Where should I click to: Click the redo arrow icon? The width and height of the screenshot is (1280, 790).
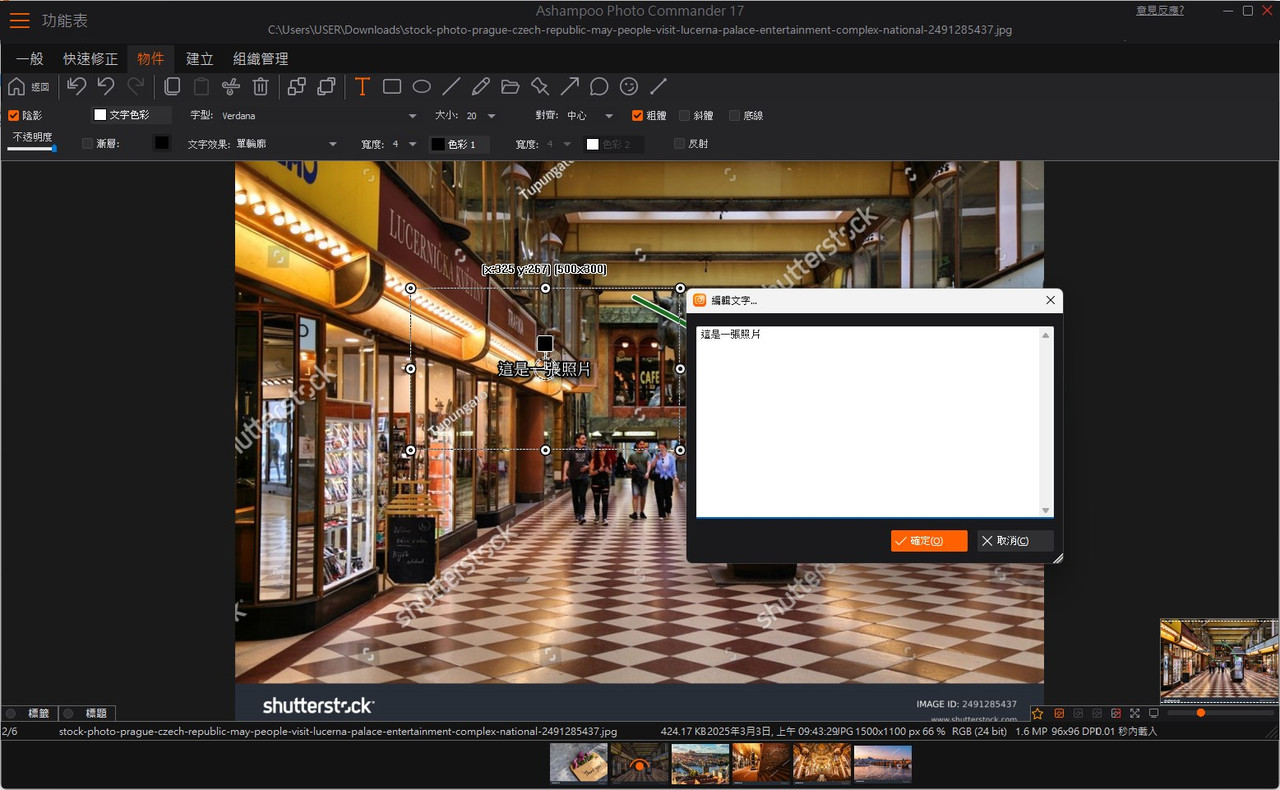(136, 87)
